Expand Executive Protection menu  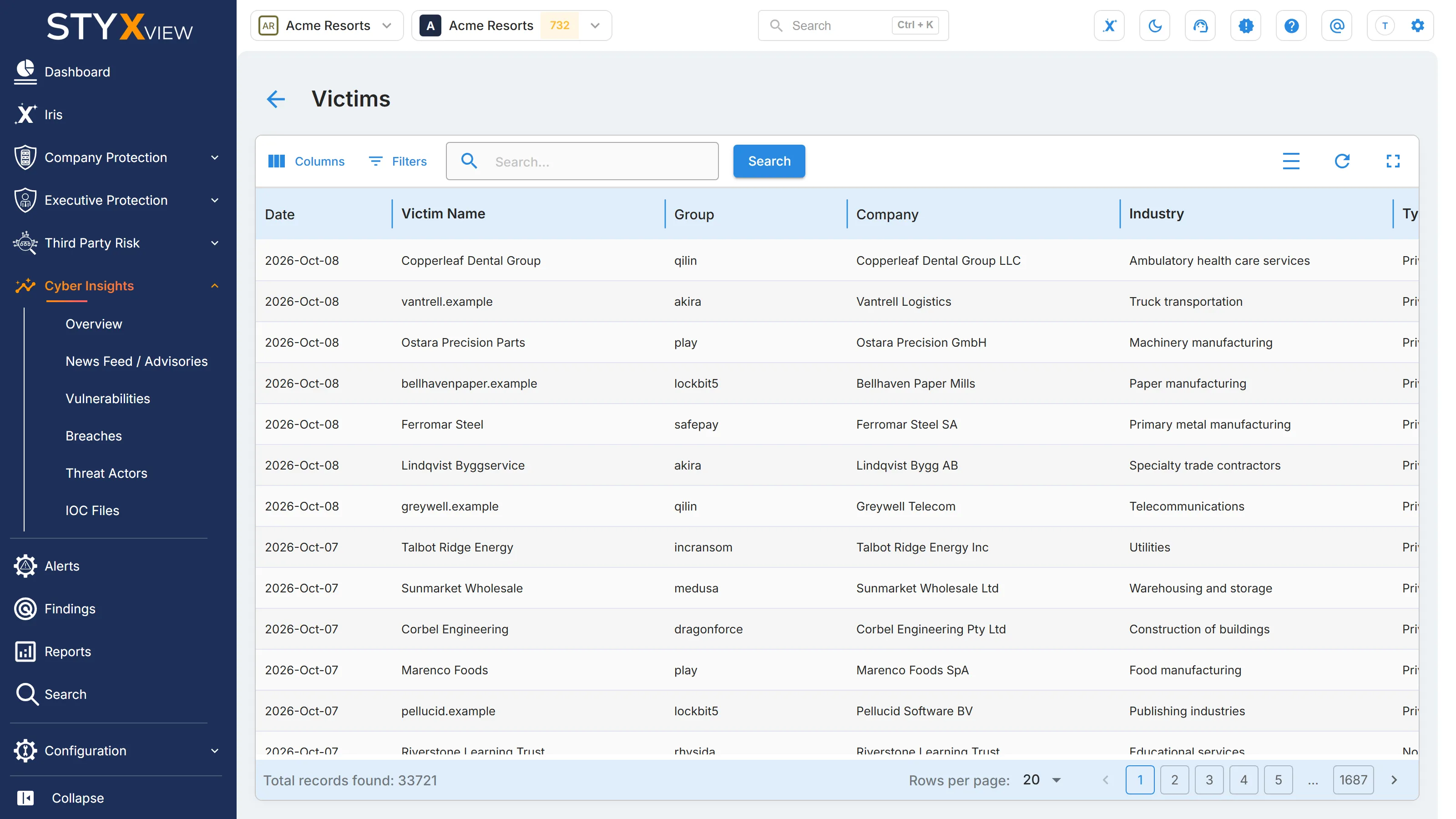tap(117, 200)
